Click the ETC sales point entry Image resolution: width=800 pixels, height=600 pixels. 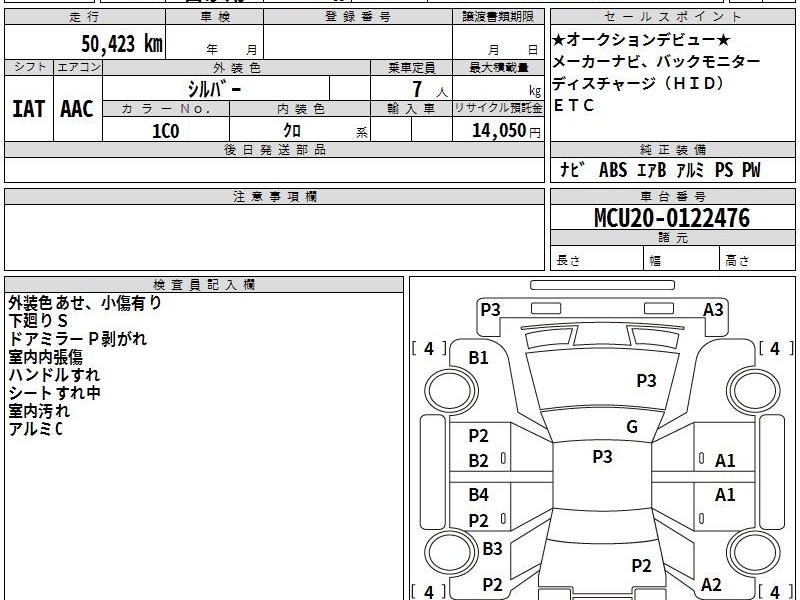click(x=574, y=105)
